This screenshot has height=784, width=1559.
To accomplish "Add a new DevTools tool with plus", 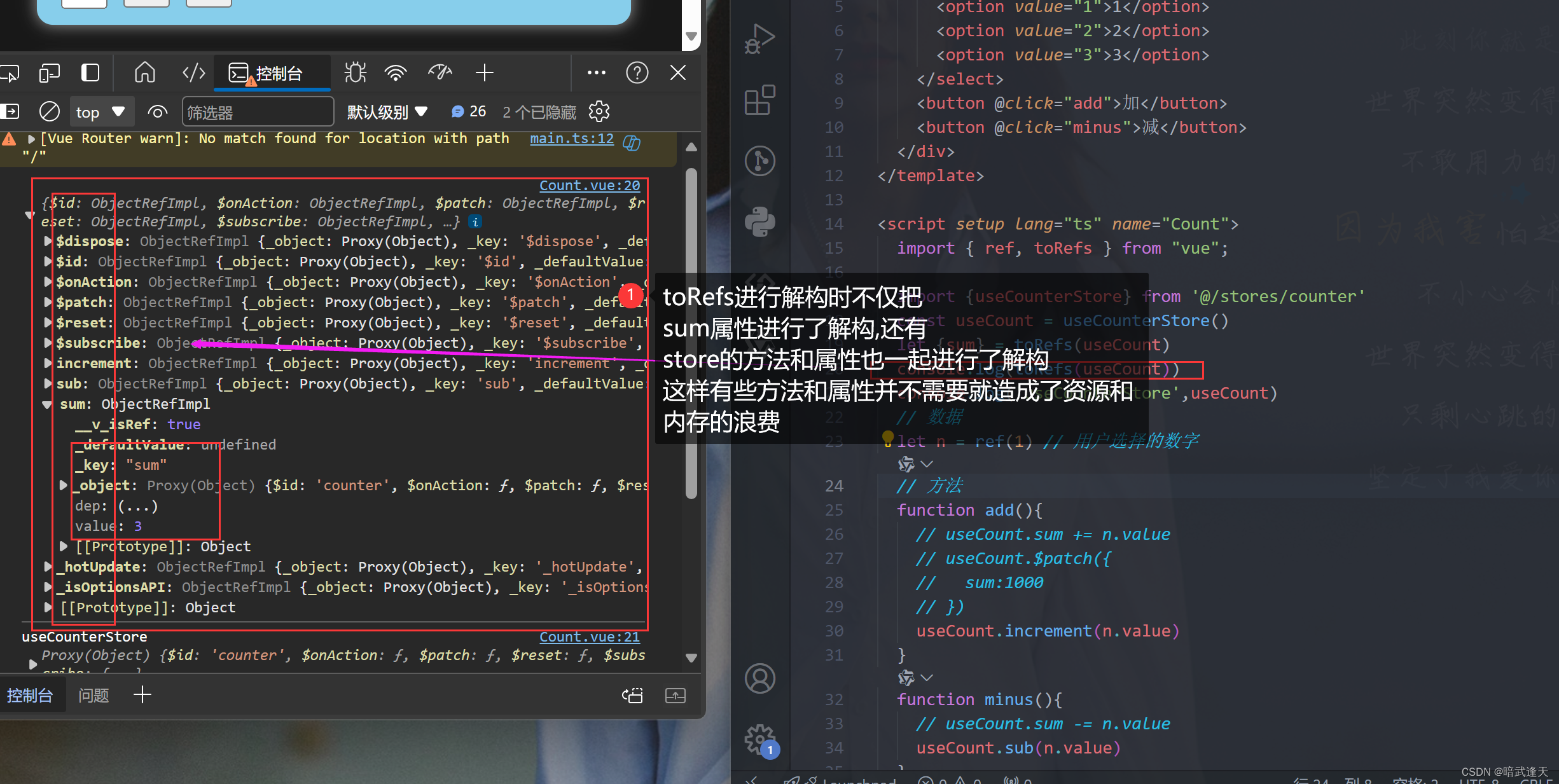I will (485, 73).
